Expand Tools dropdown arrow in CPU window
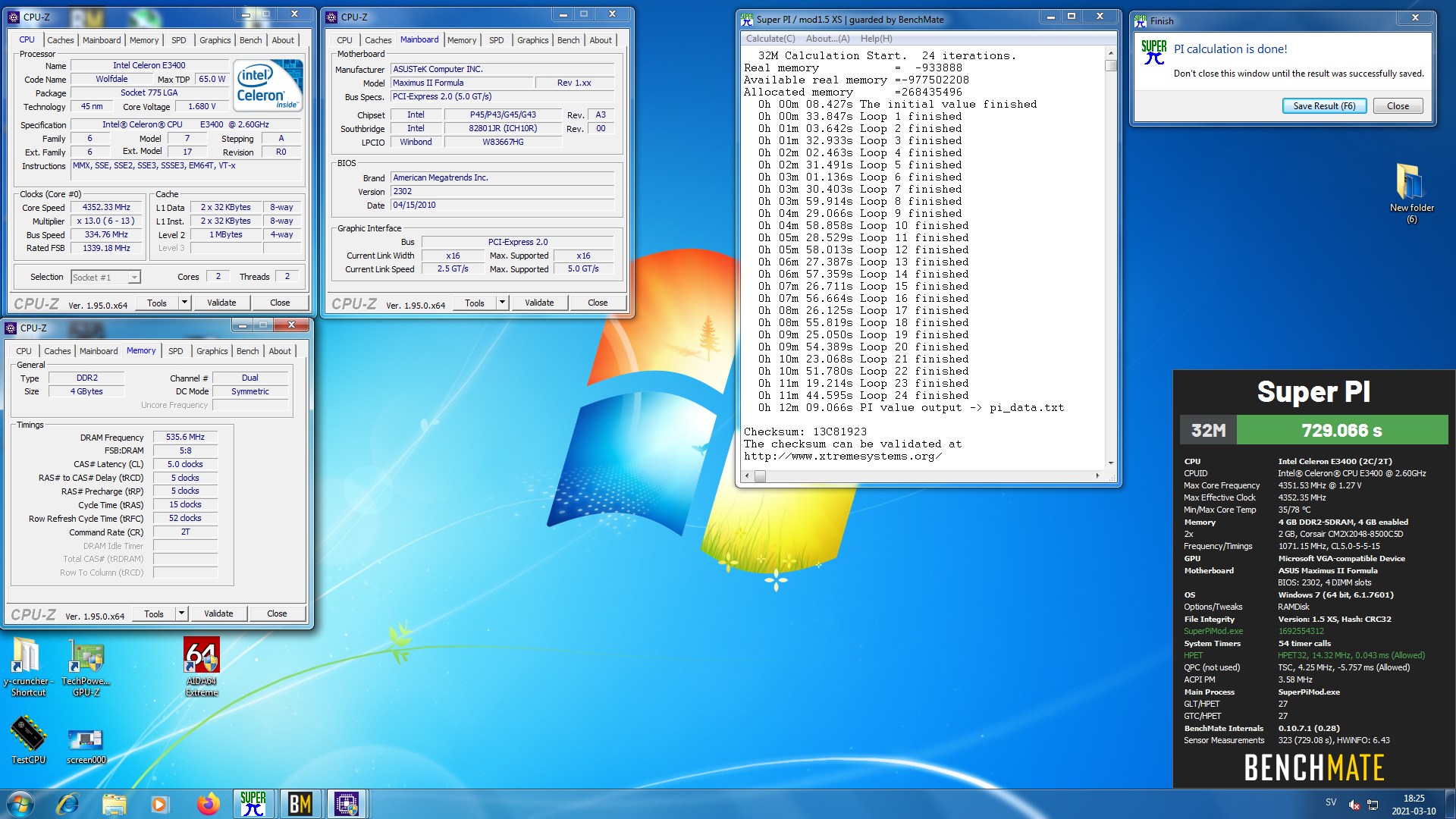This screenshot has height=819, width=1456. click(184, 303)
